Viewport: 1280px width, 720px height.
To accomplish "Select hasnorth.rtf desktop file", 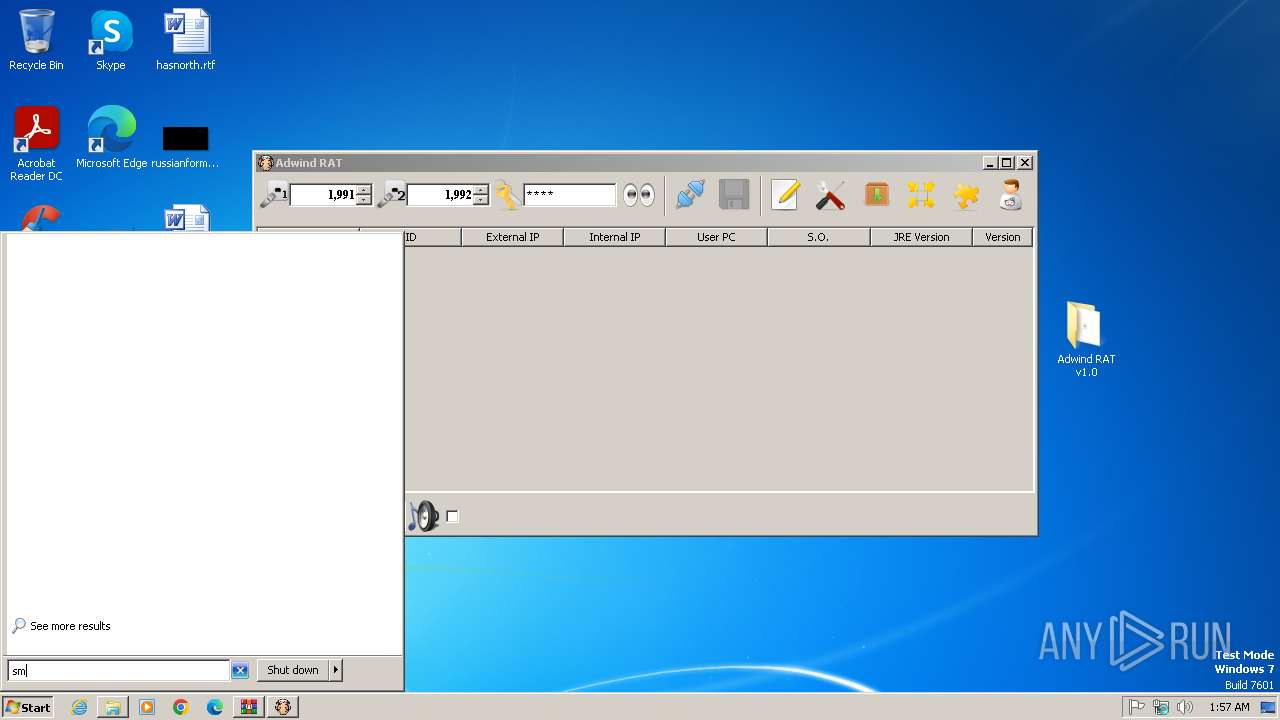I will coord(186,40).
